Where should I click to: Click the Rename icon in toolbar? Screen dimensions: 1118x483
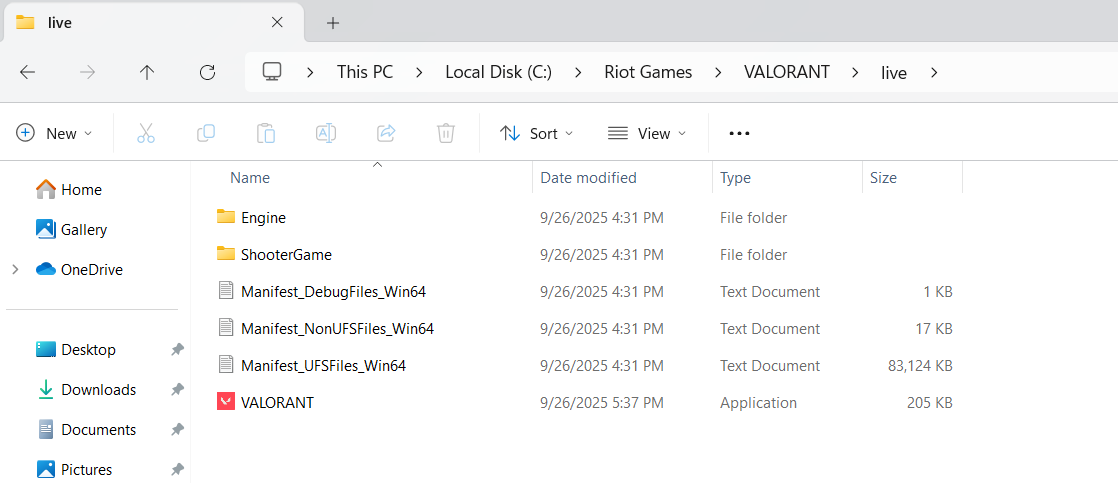tap(326, 133)
